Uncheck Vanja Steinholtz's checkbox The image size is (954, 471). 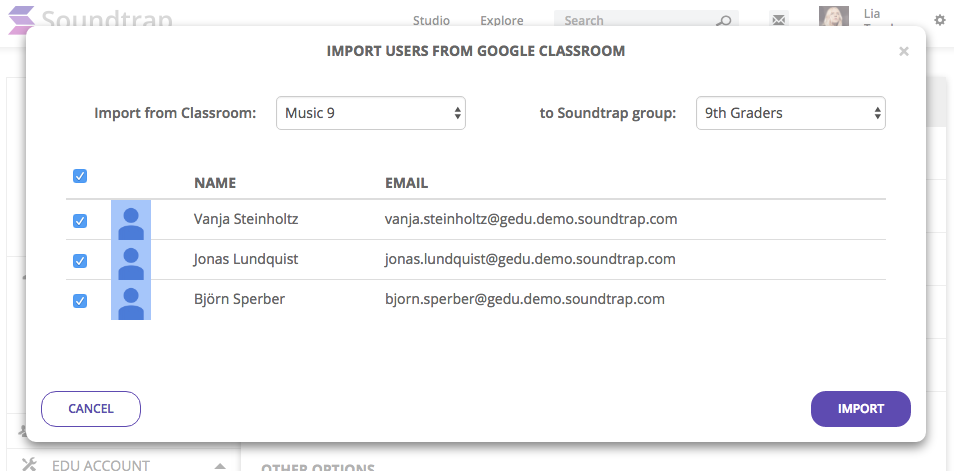pyautogui.click(x=80, y=221)
